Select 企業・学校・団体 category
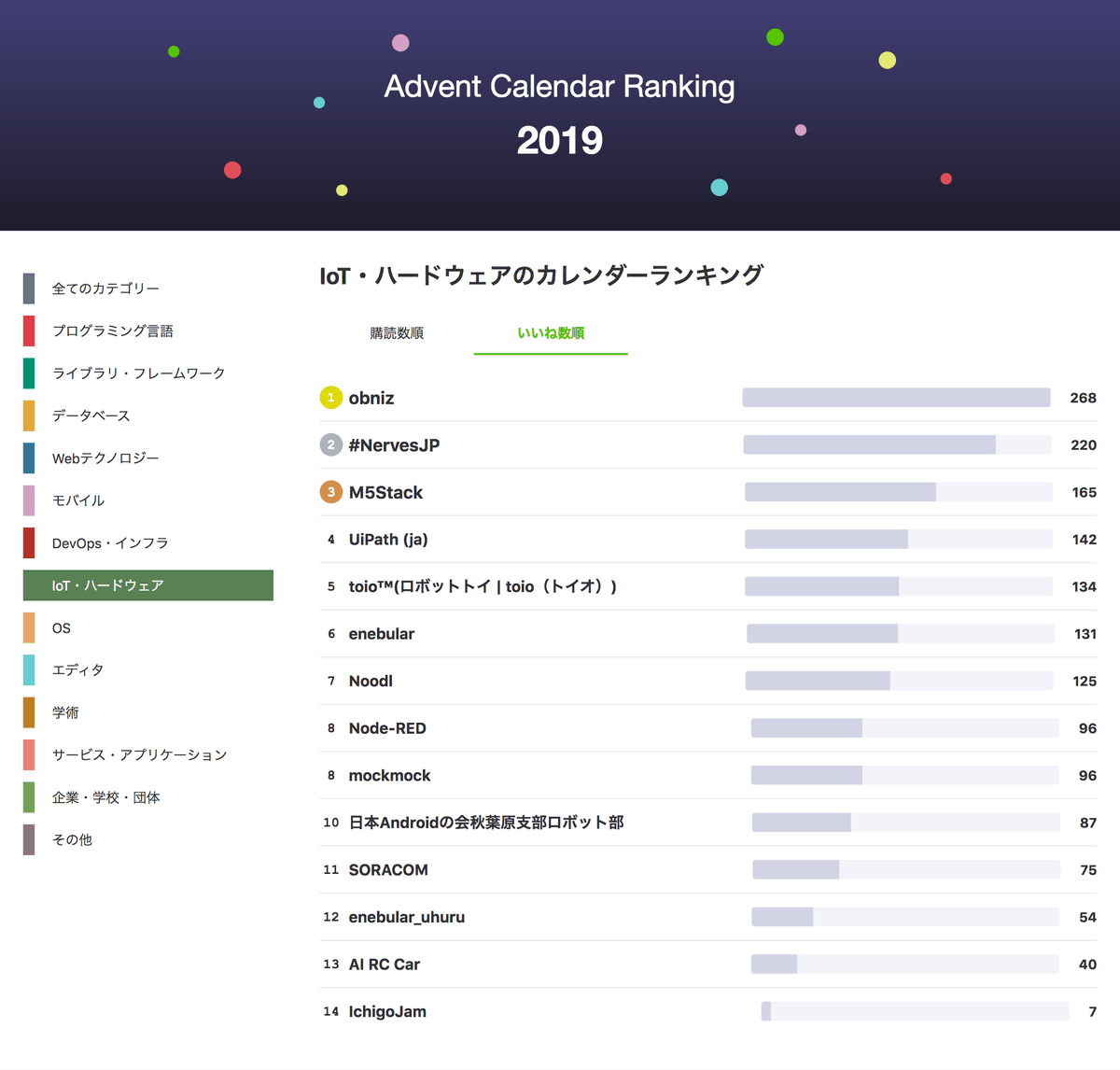This screenshot has height=1070, width=1120. (106, 798)
